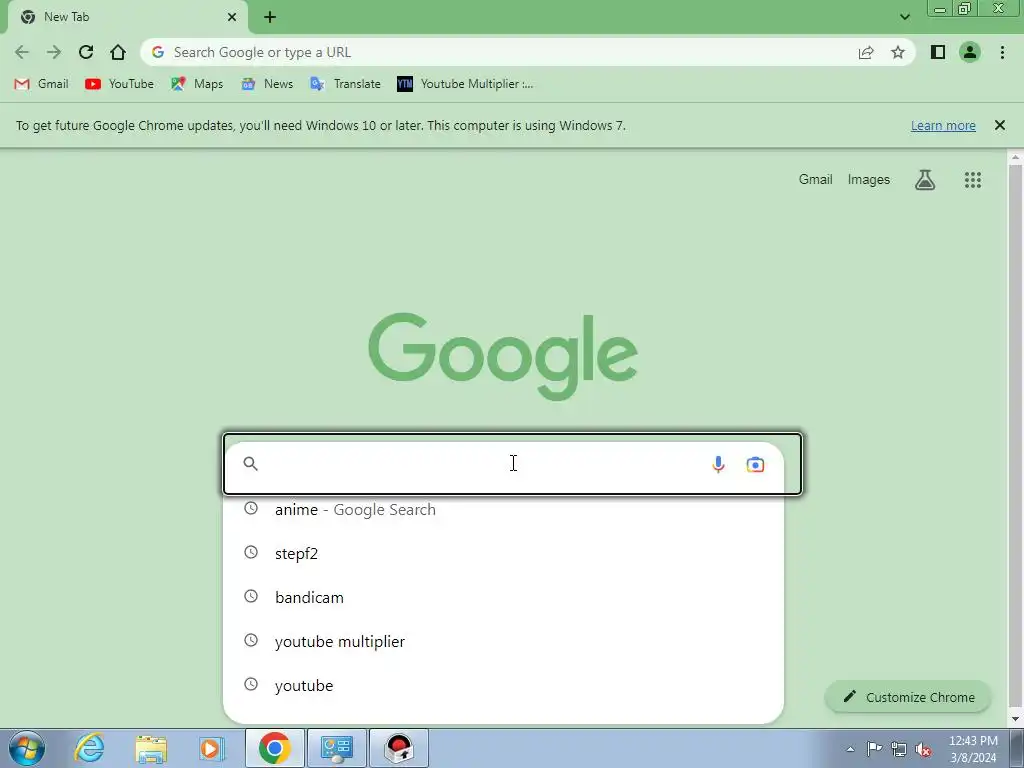Open the Maps bookmark
The image size is (1024, 768).
tap(197, 84)
